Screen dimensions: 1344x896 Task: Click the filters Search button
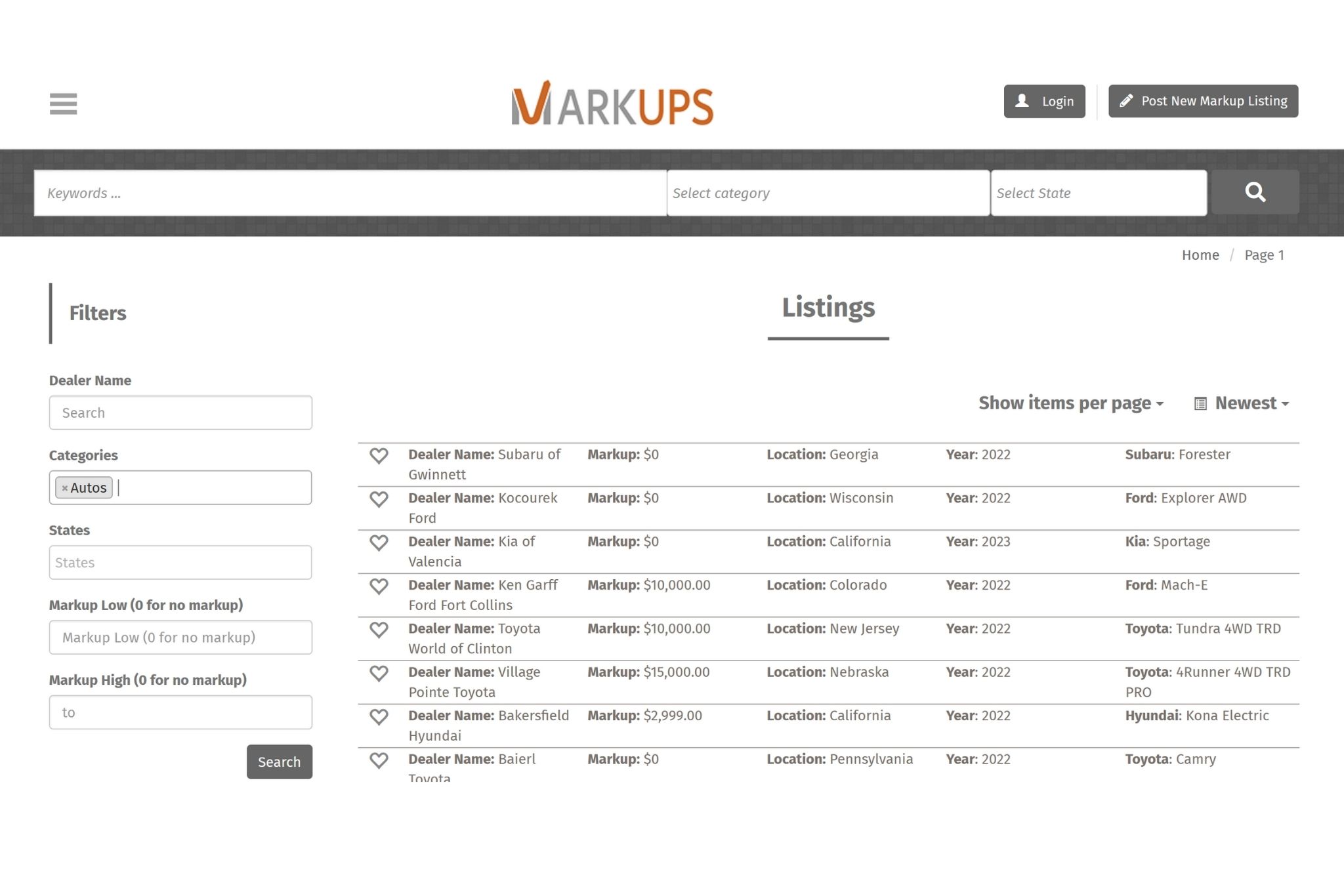click(279, 762)
